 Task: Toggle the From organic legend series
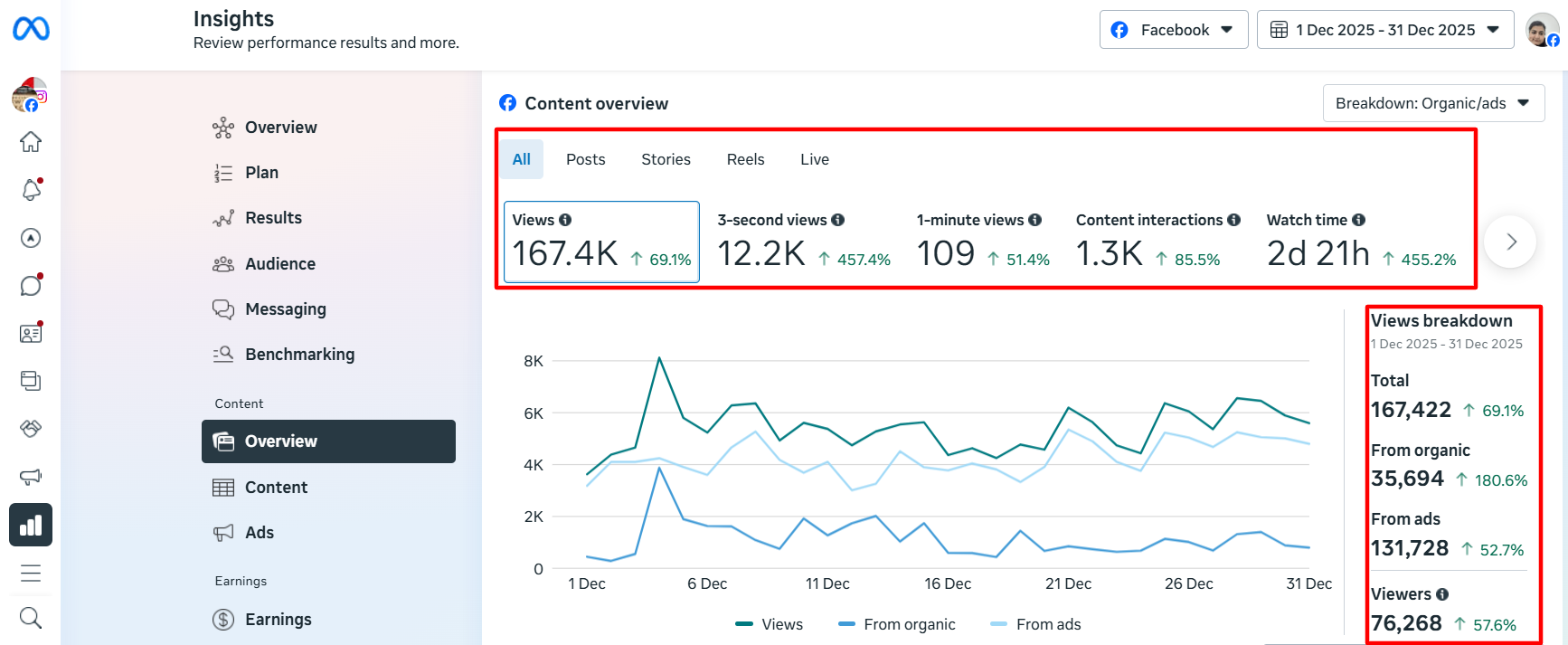click(897, 624)
